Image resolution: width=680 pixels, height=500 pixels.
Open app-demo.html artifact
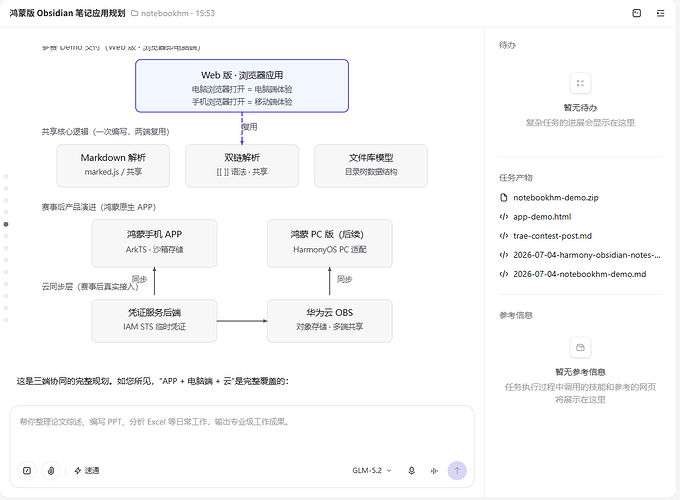tap(542, 217)
